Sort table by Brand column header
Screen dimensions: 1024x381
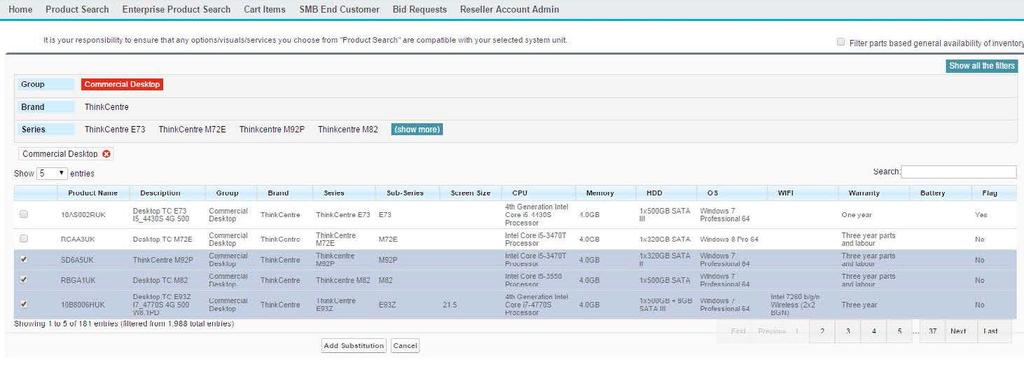coord(278,193)
